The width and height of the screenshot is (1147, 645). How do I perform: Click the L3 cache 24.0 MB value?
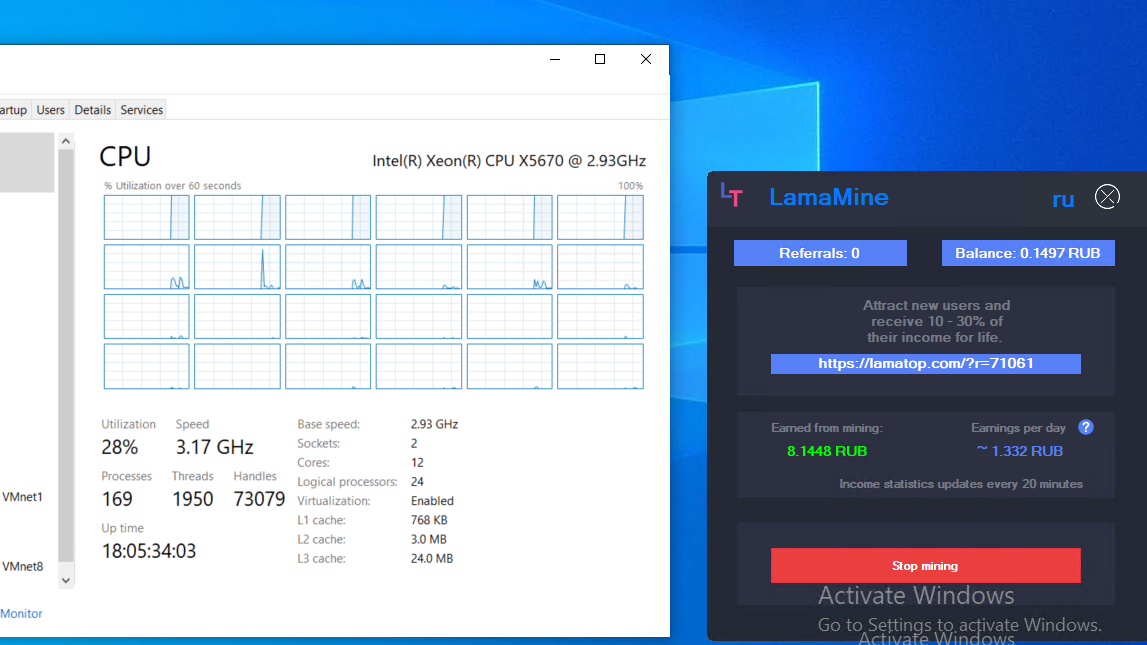pos(432,559)
